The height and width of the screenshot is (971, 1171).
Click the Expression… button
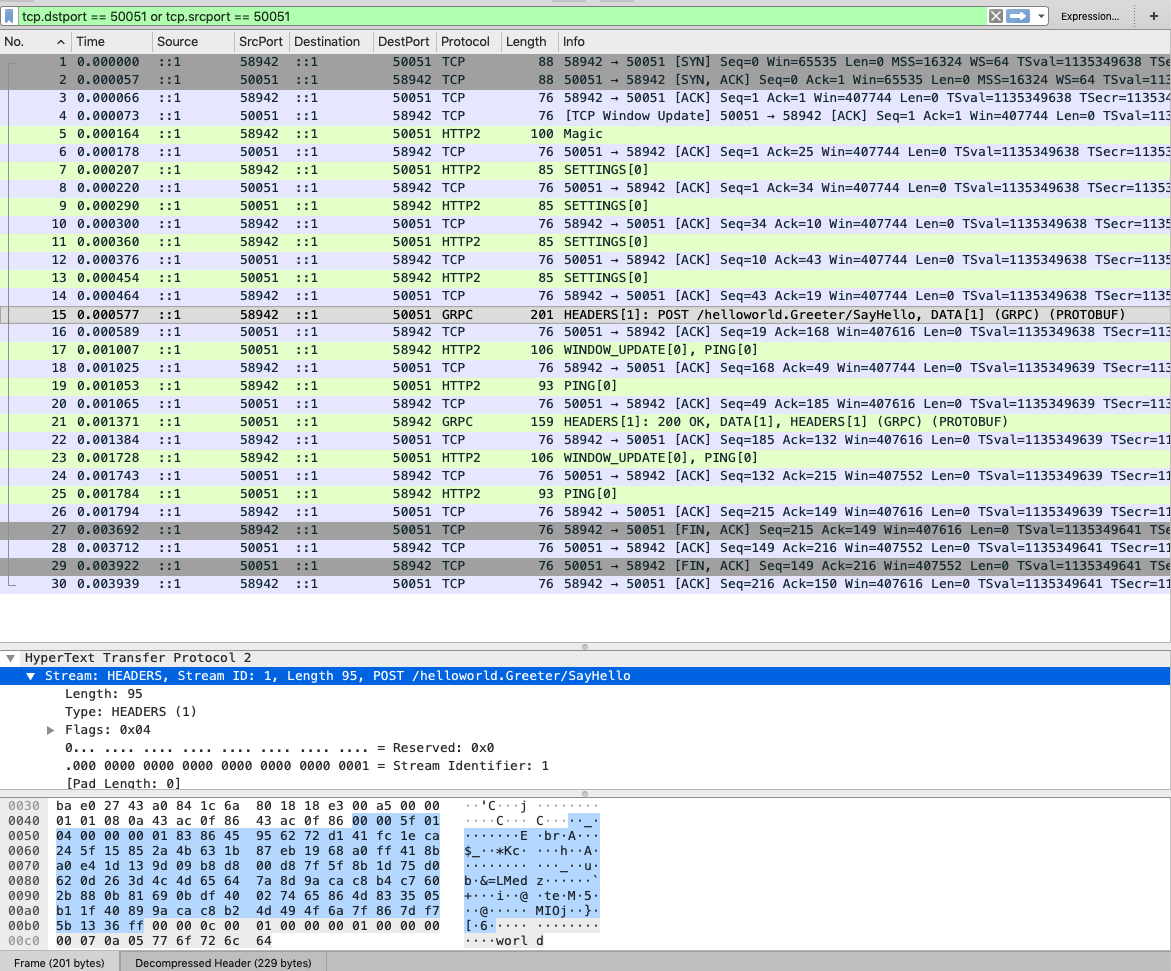click(x=1090, y=16)
